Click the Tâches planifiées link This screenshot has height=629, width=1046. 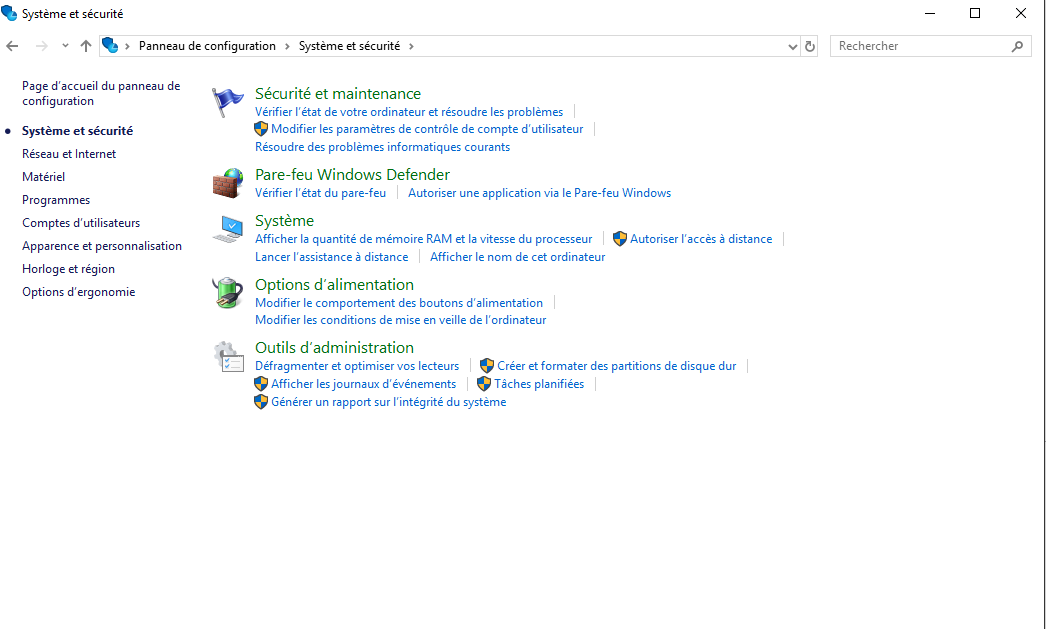[x=539, y=384]
